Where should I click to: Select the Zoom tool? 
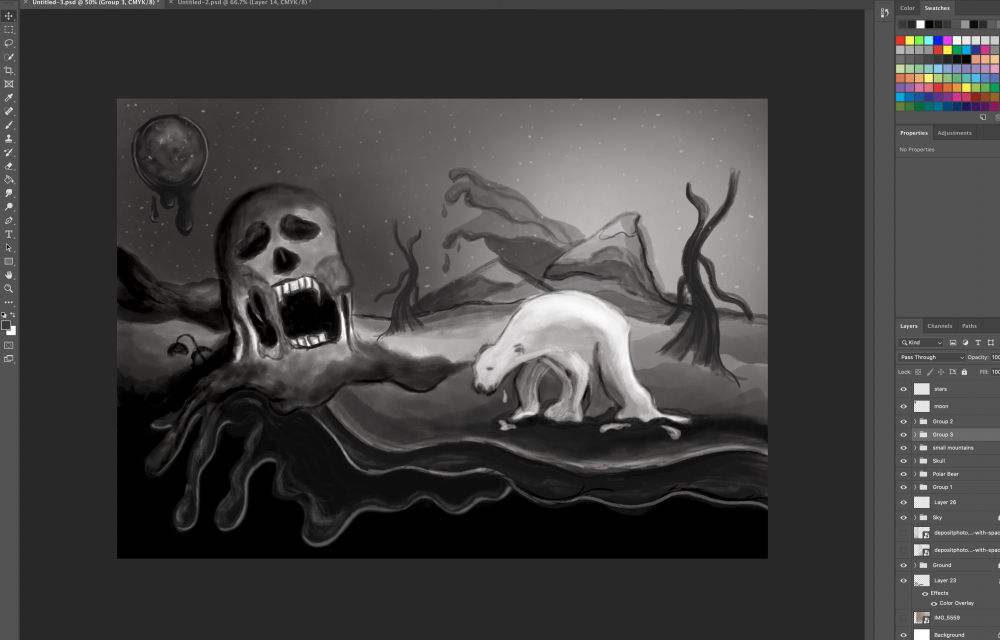[9, 288]
